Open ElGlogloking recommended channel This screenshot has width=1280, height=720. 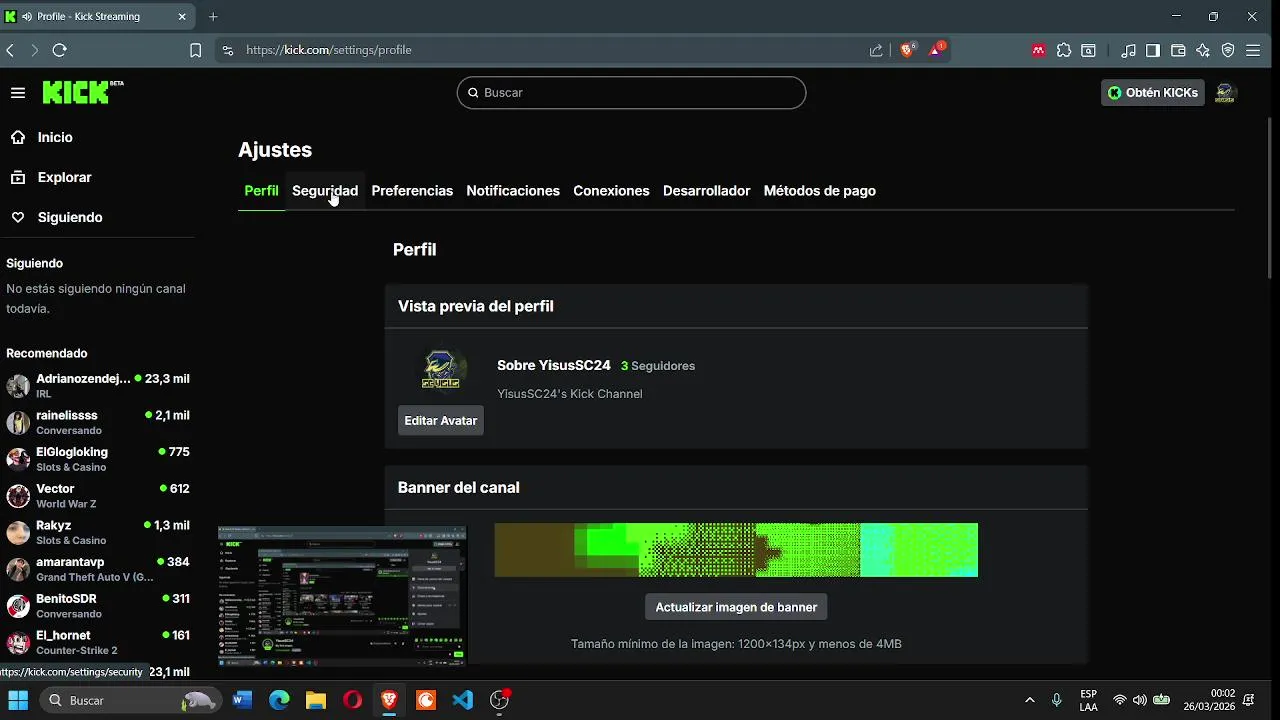coord(98,459)
